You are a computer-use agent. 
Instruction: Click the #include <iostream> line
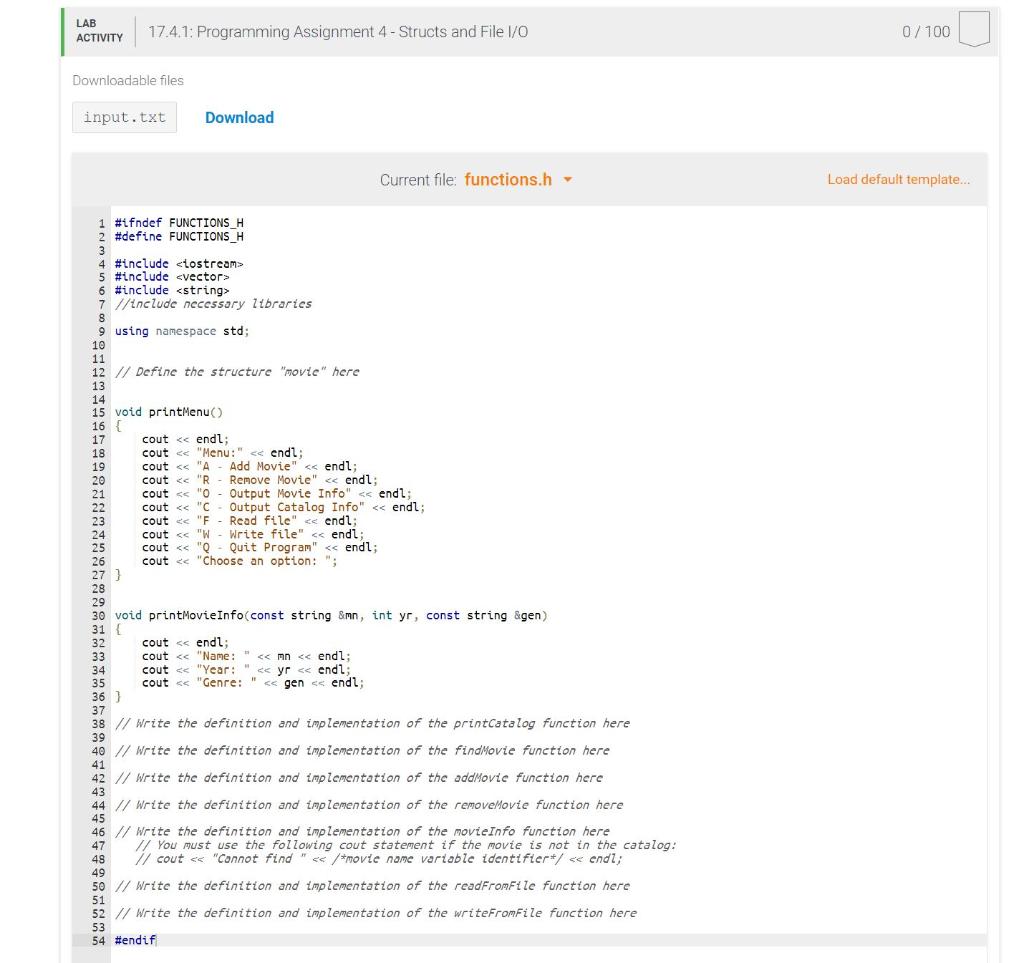179,264
